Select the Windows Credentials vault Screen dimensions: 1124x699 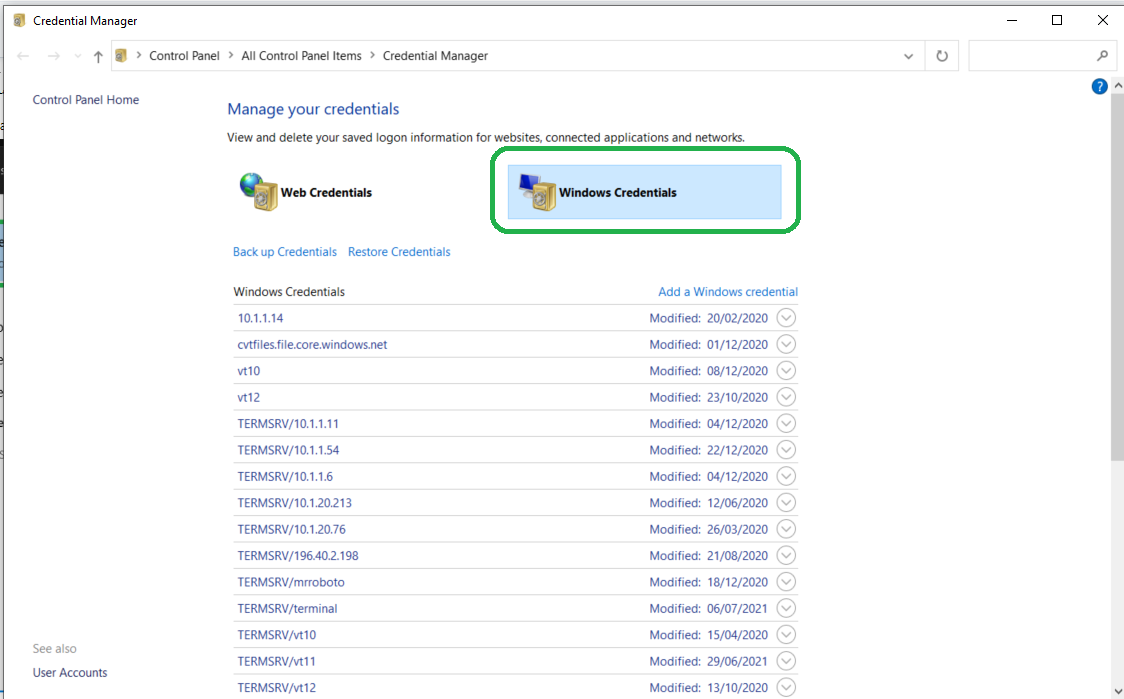[x=644, y=192]
